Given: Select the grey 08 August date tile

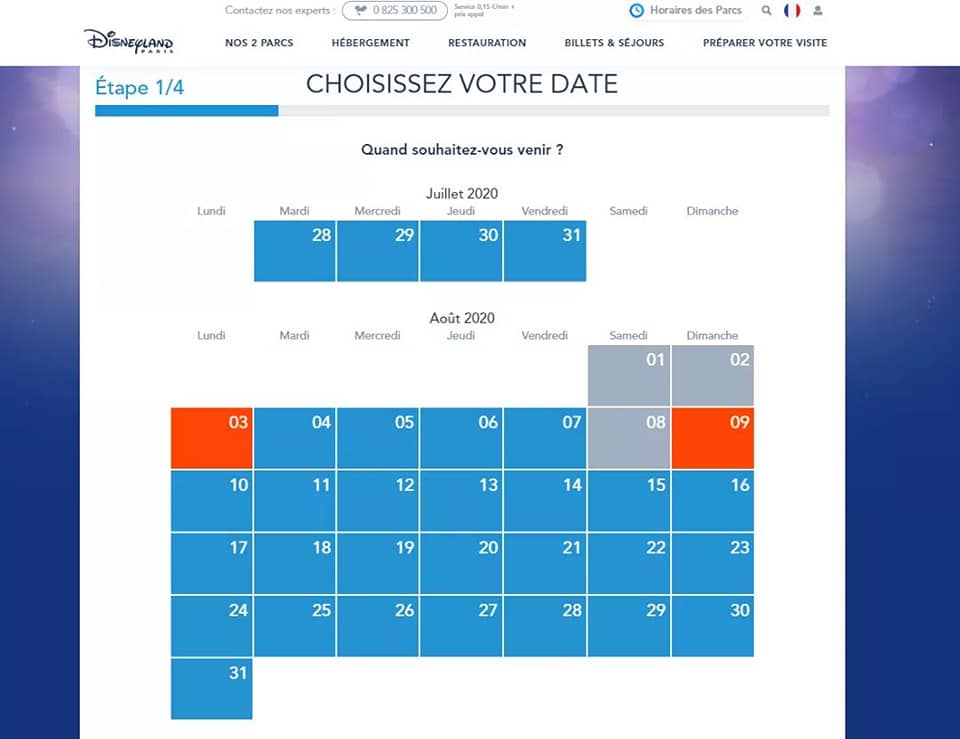Looking at the screenshot, I should pos(629,438).
